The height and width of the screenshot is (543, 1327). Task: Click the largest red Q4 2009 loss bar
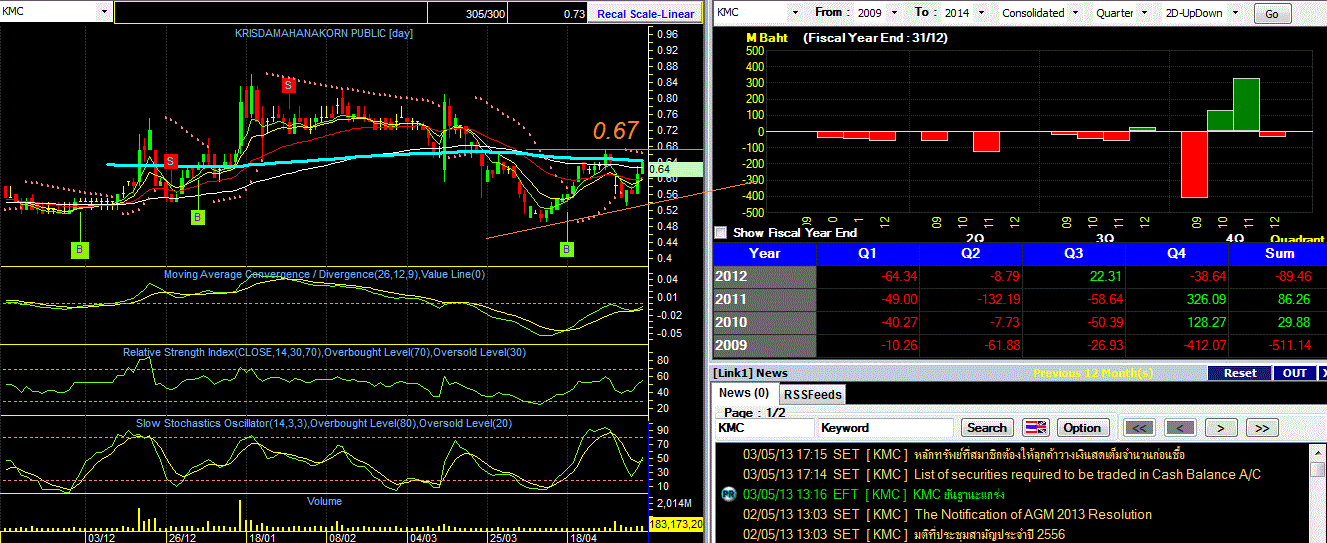point(1194,165)
